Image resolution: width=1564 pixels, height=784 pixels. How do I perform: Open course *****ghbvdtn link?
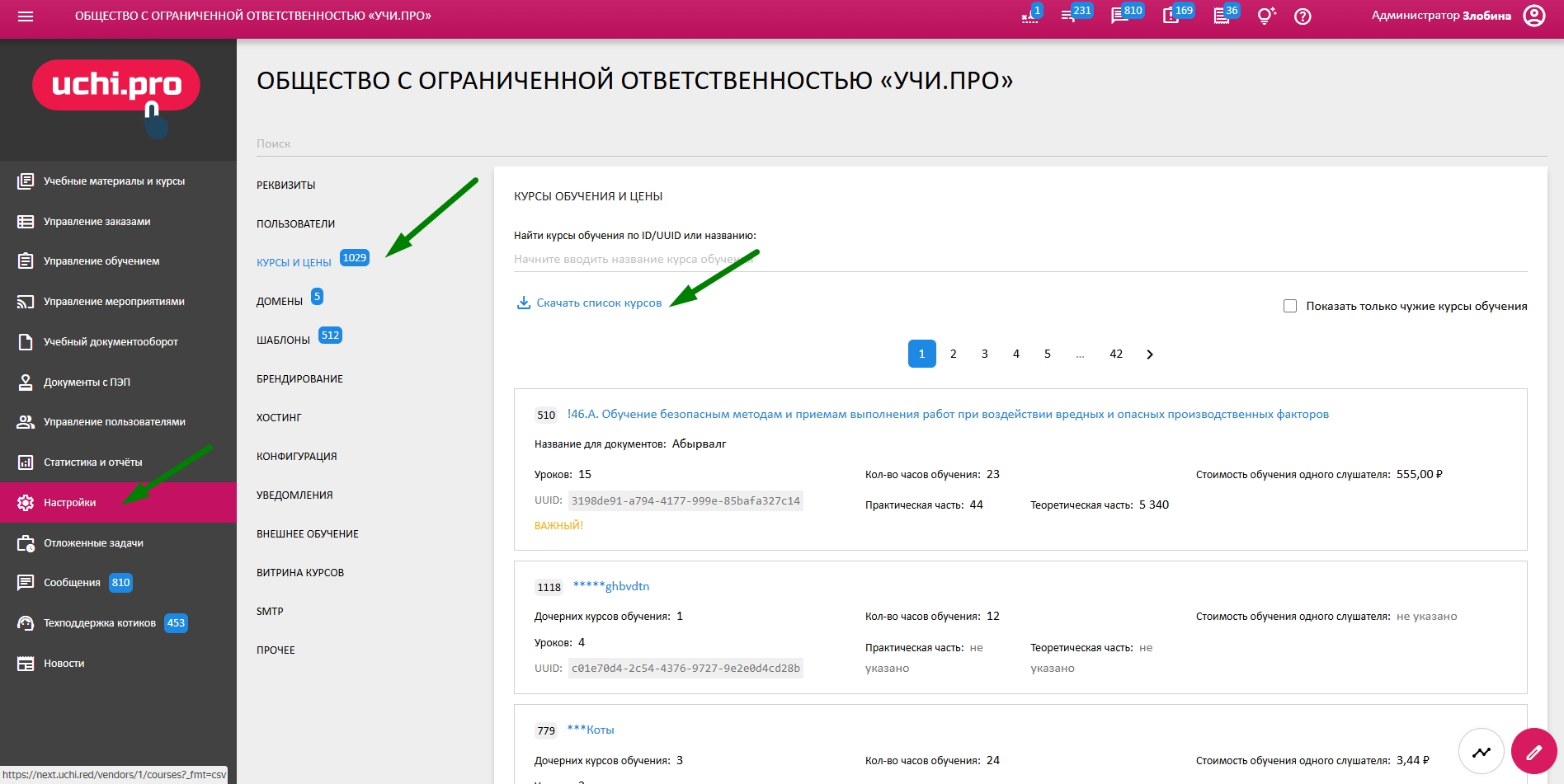611,586
